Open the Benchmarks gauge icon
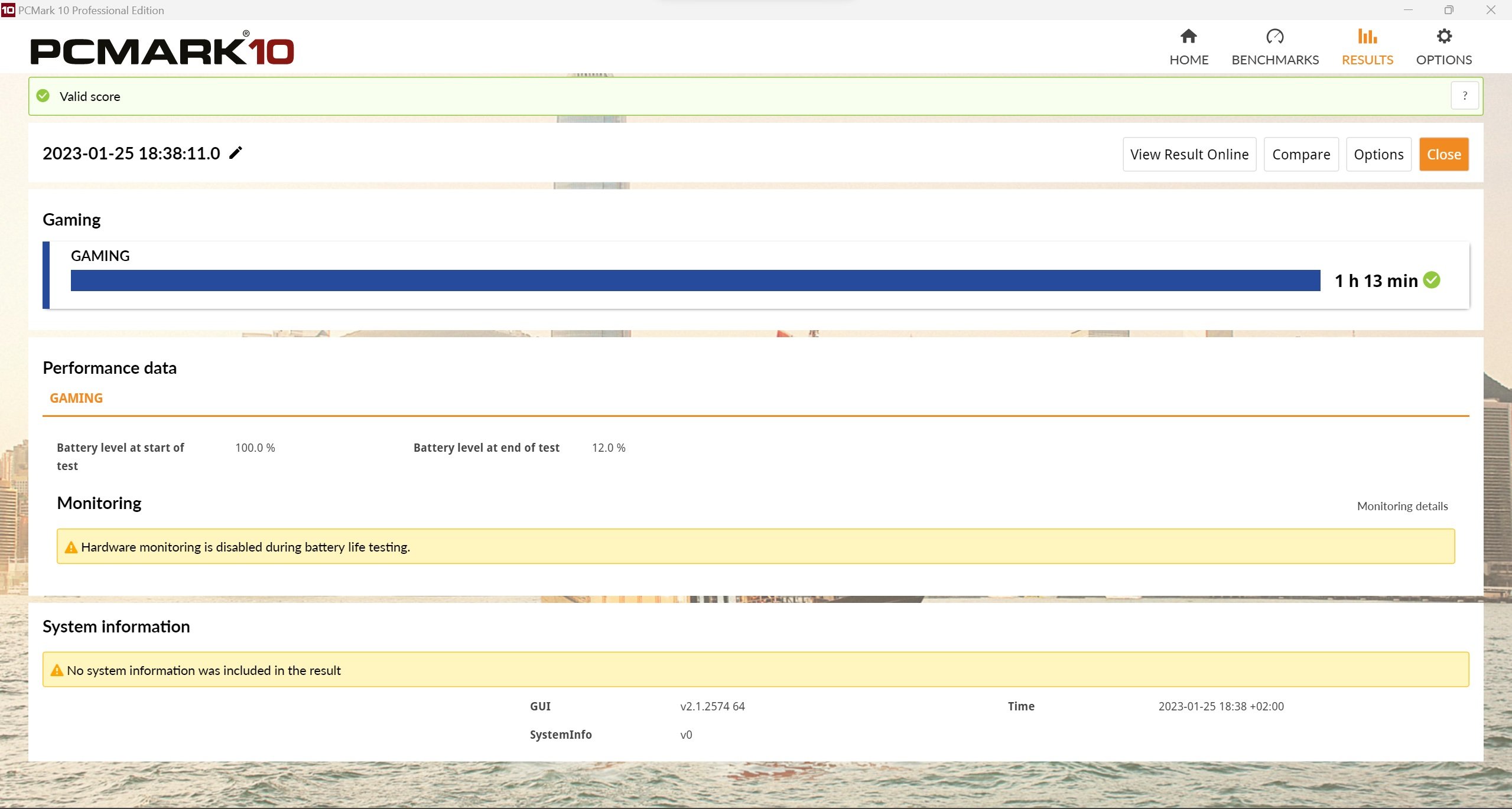The height and width of the screenshot is (809, 1512). (1274, 37)
